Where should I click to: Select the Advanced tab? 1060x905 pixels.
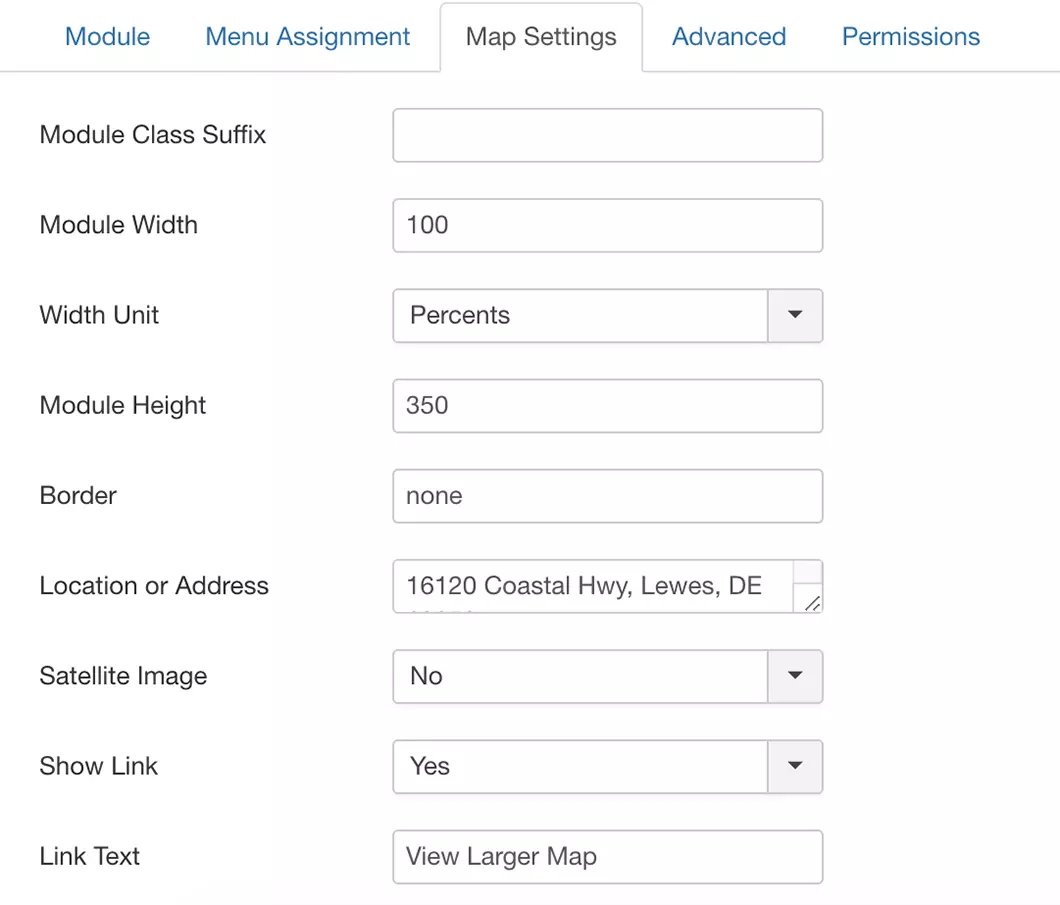click(728, 36)
